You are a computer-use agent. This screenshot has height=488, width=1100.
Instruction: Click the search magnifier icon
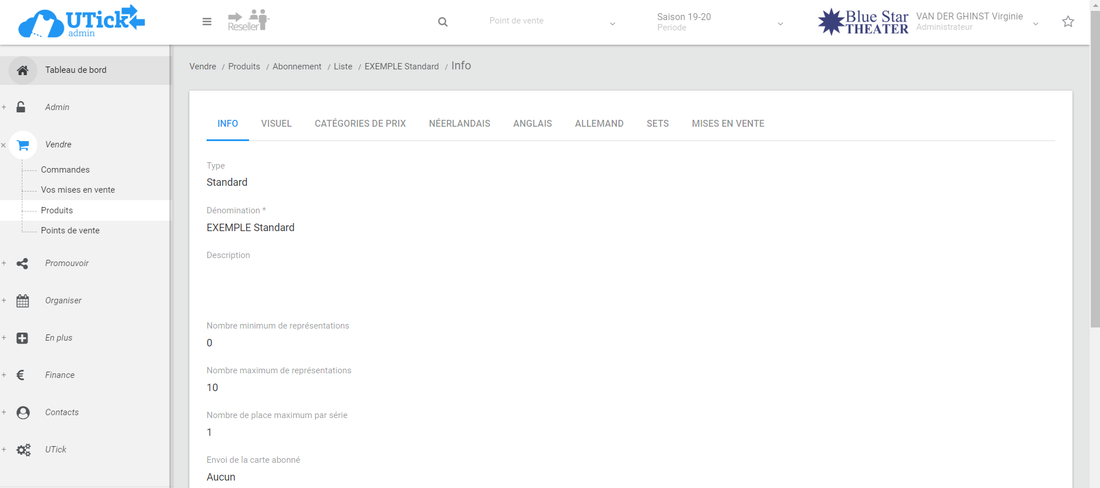(x=443, y=22)
